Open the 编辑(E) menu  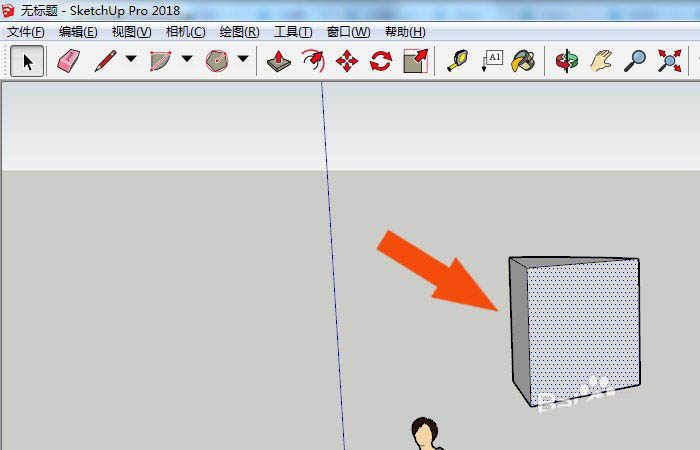click(78, 32)
